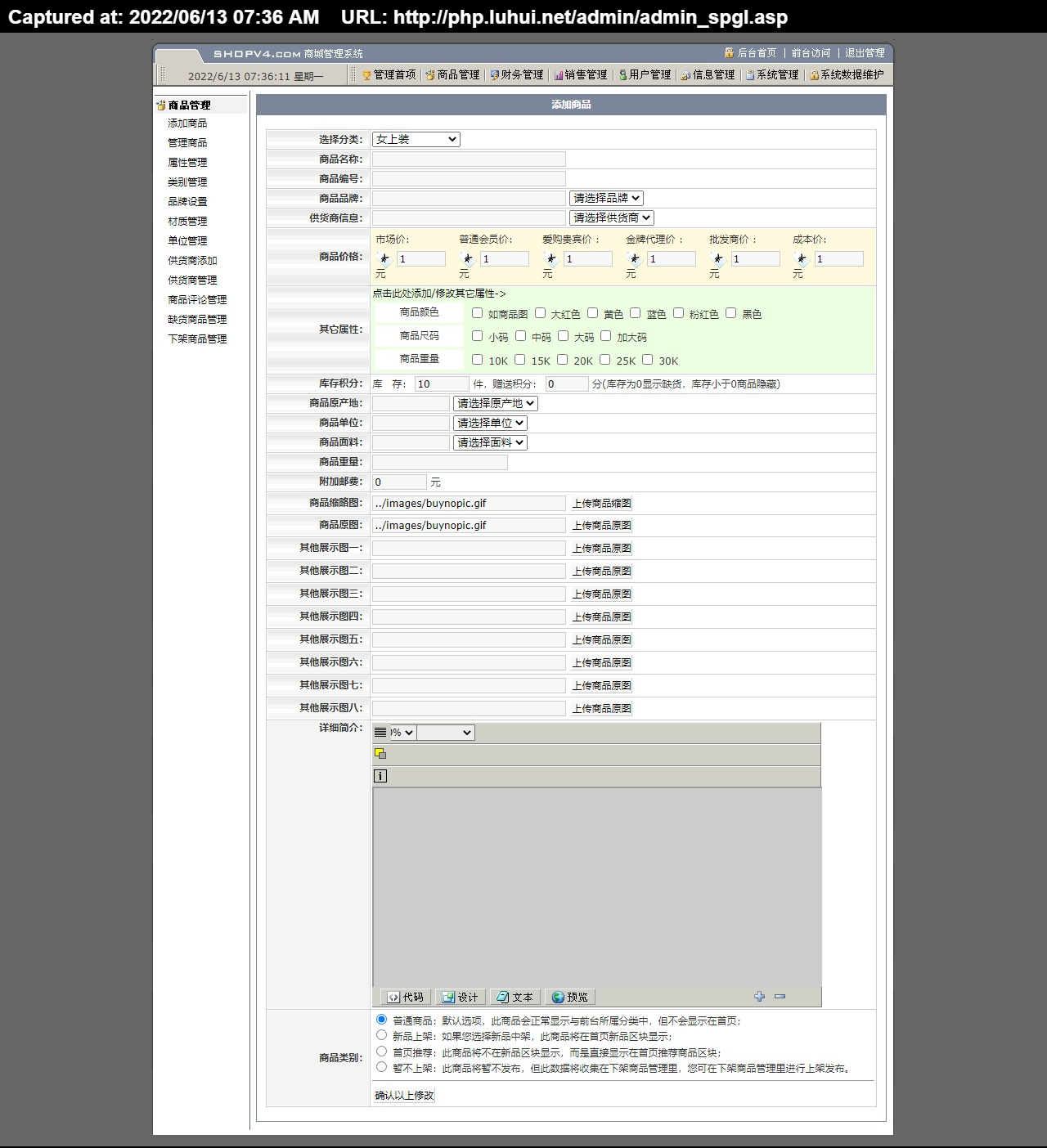Open 下架商品管理 in the left sidebar

click(197, 339)
